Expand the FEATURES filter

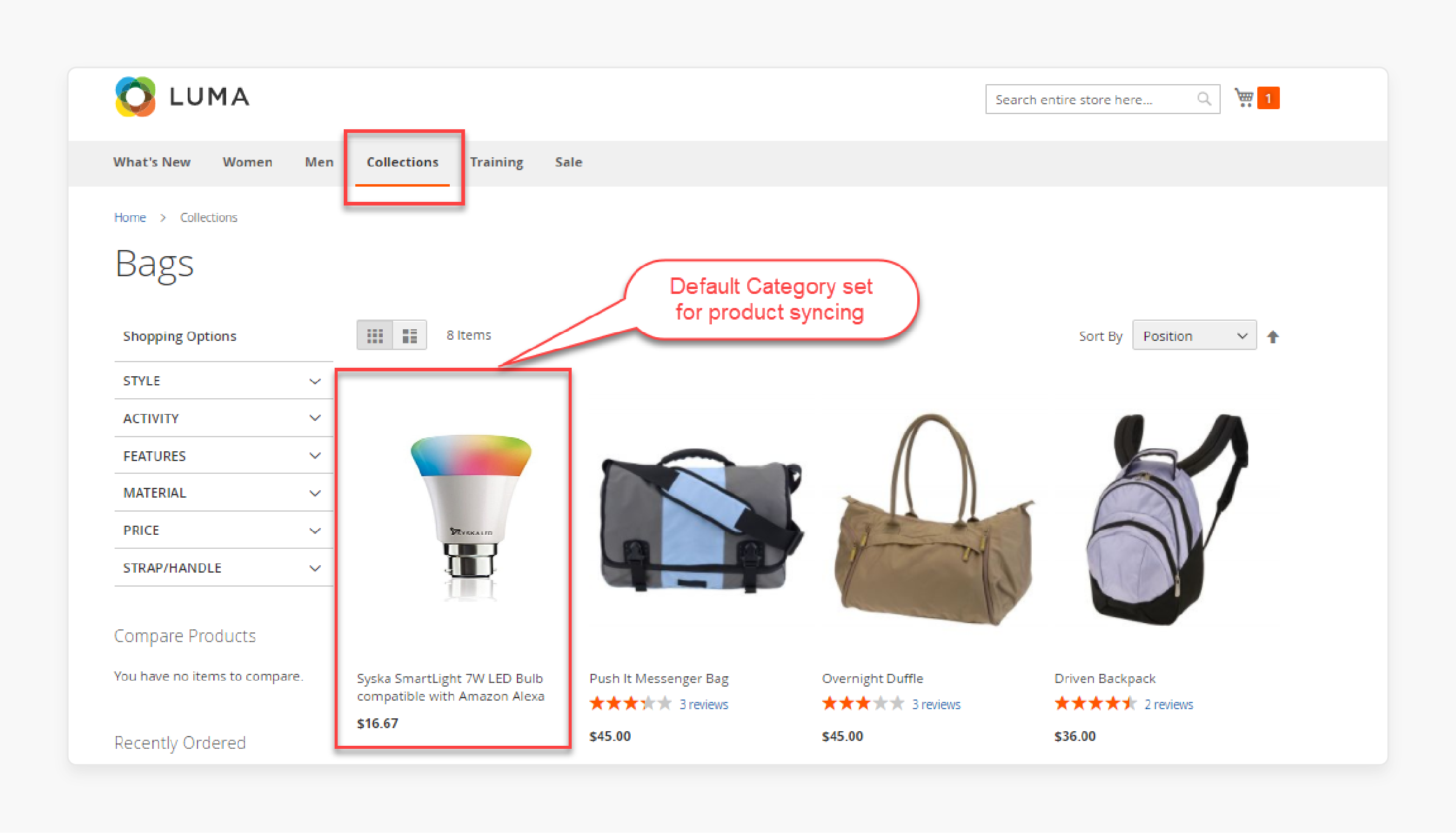click(x=223, y=456)
